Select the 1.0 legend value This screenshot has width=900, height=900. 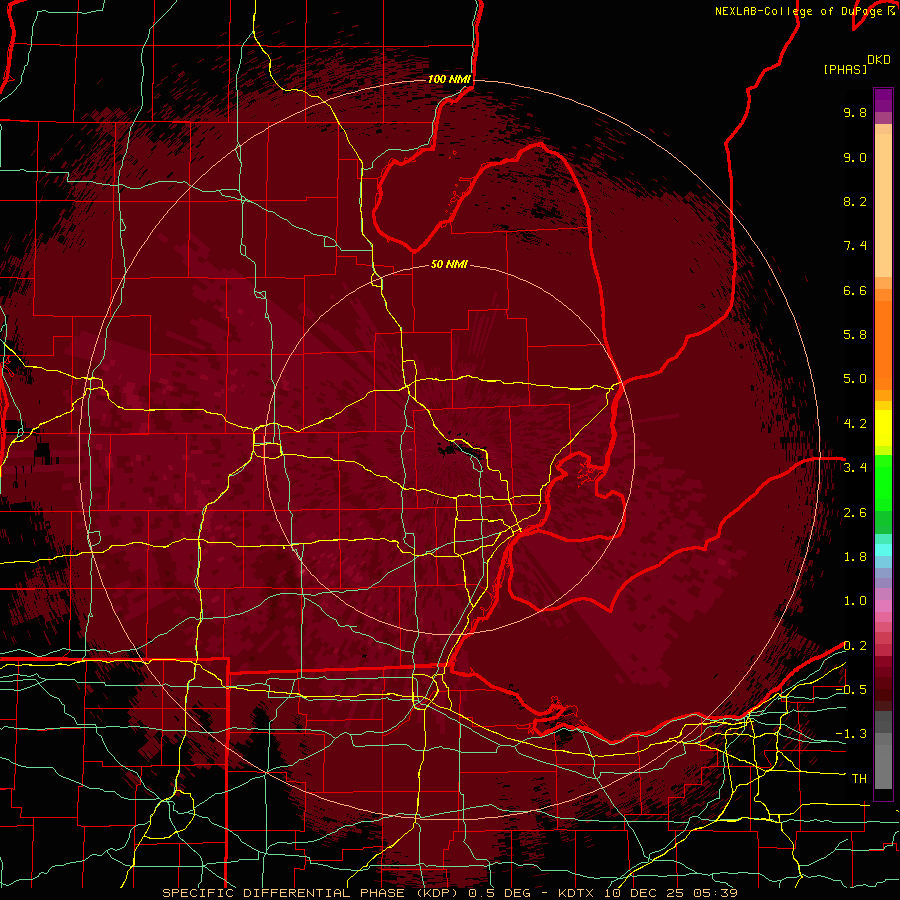pos(855,602)
